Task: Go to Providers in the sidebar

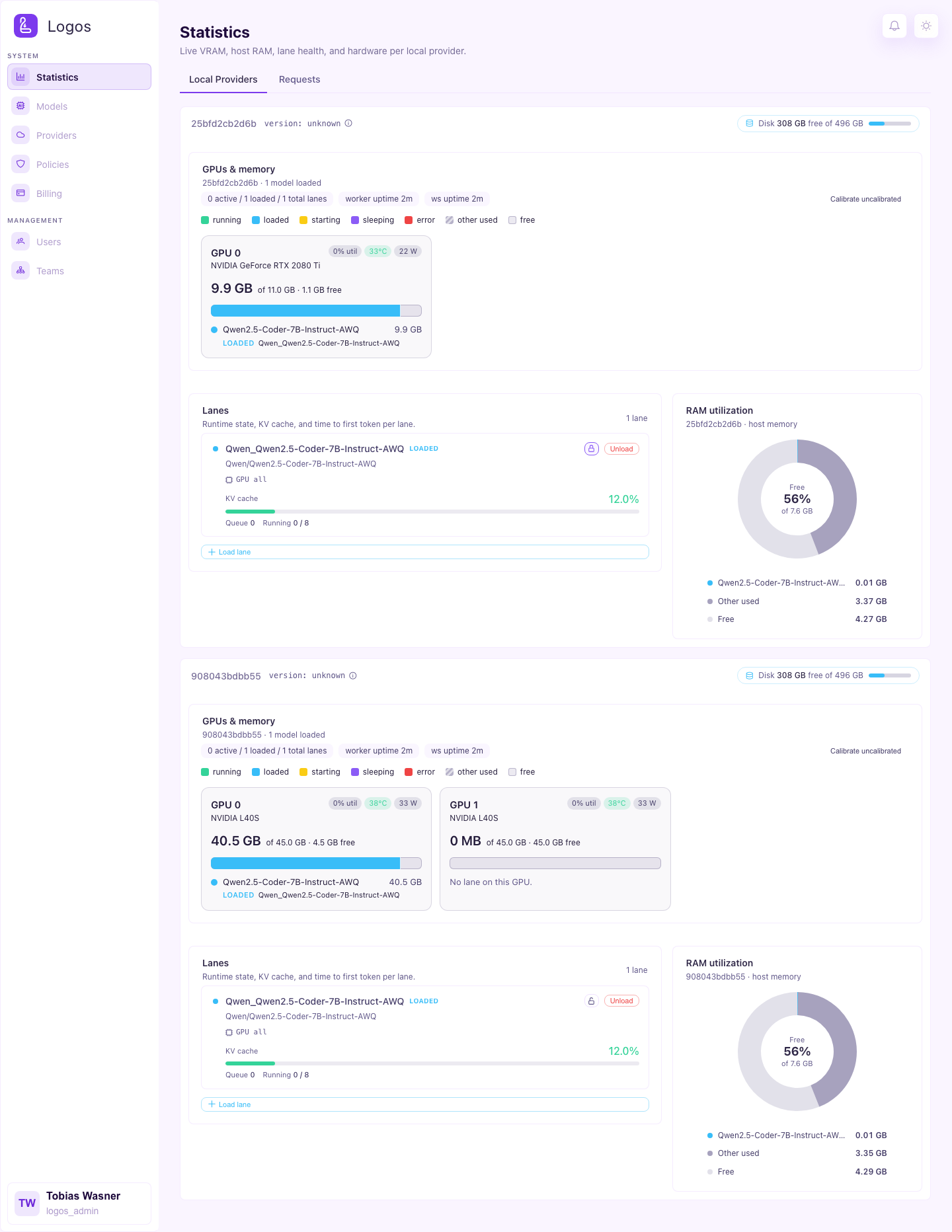Action: [79, 135]
